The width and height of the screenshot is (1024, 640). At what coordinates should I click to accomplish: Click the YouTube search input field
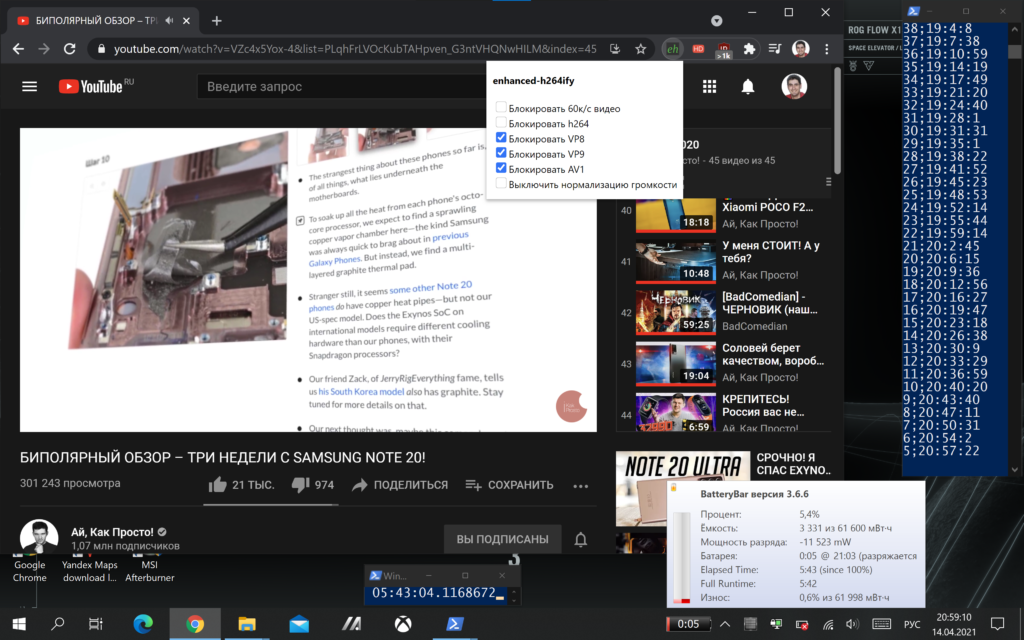pyautogui.click(x=342, y=86)
